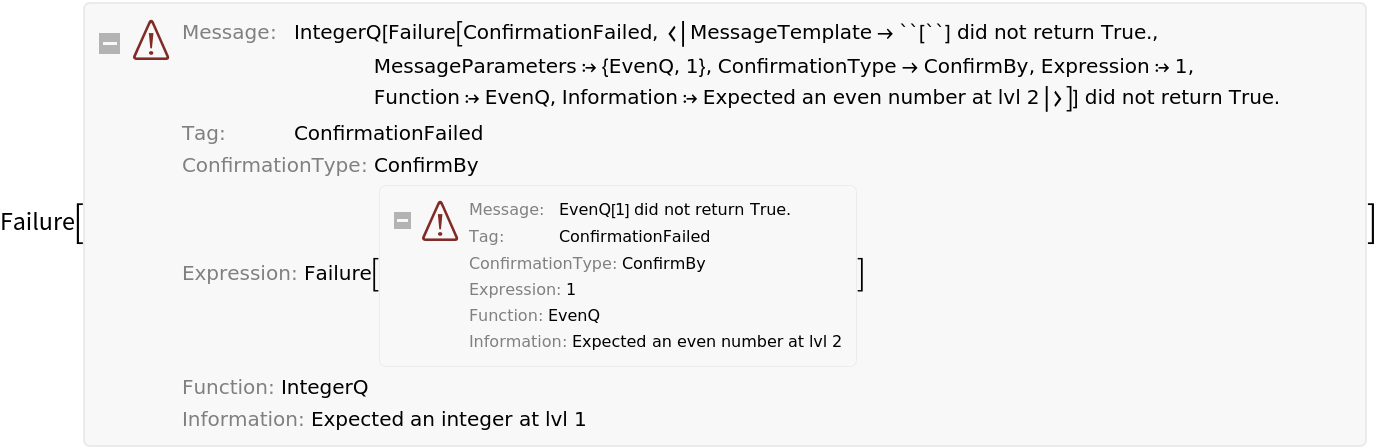Image resolution: width=1376 pixels, height=448 pixels.
Task: Click the "Failure" head before the nested box
Action: coord(337,273)
